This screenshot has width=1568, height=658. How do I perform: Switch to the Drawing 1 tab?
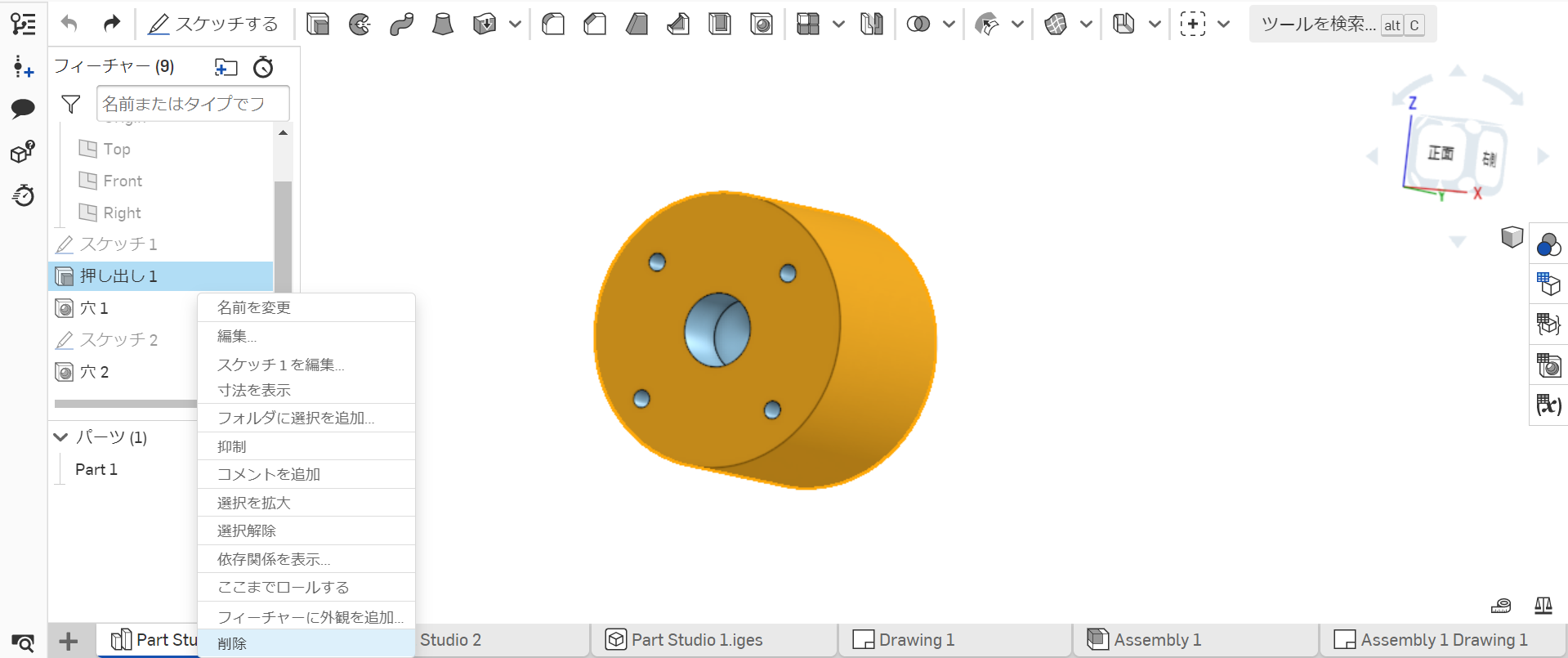[x=954, y=640]
